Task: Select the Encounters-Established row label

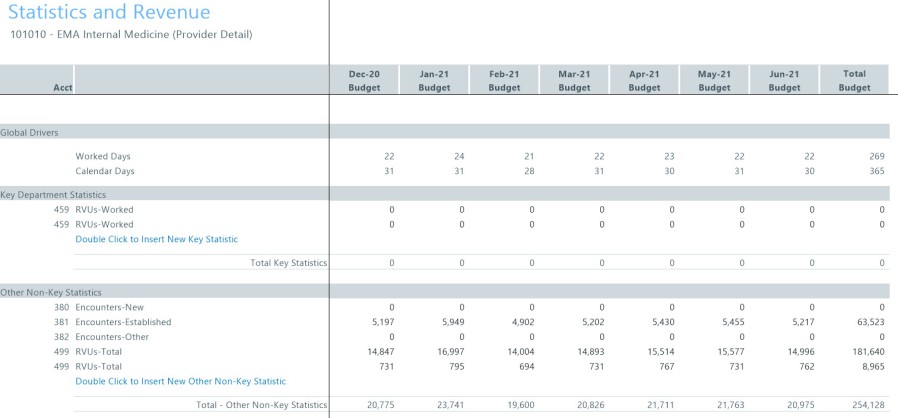Action: click(123, 322)
